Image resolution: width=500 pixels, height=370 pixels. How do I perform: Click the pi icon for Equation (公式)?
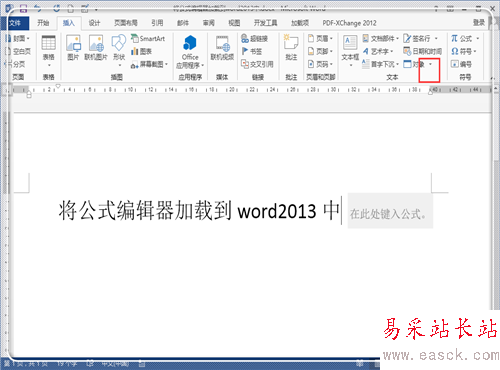tap(454, 39)
